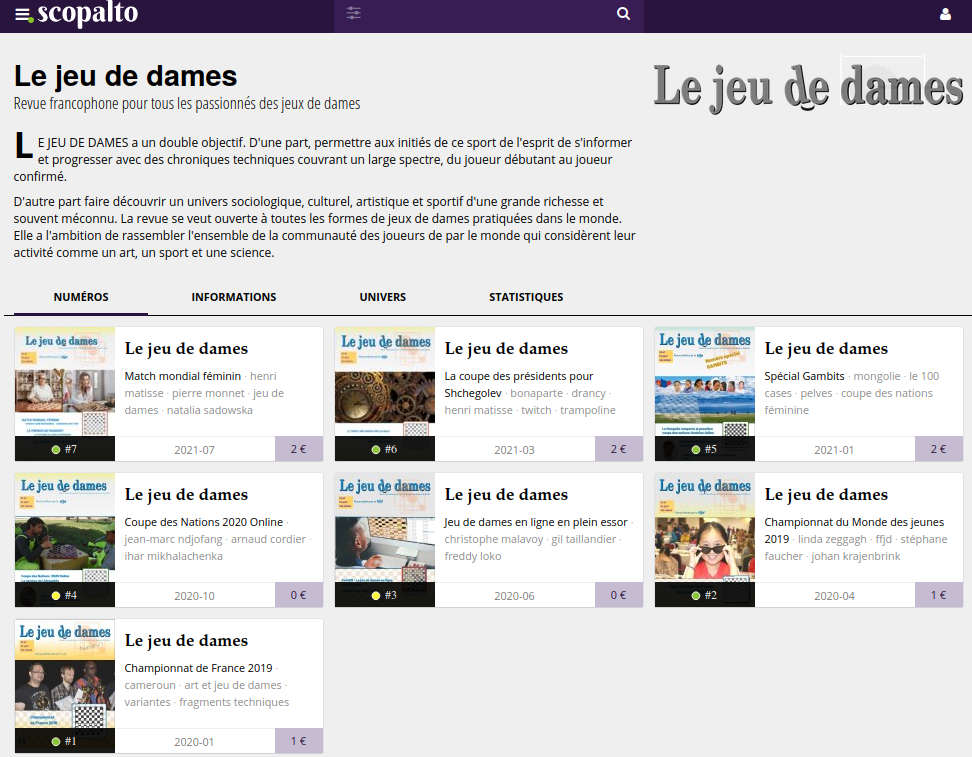Screen dimensions: 972x757
Task: Select the Statistiques tab
Action: pos(525,297)
